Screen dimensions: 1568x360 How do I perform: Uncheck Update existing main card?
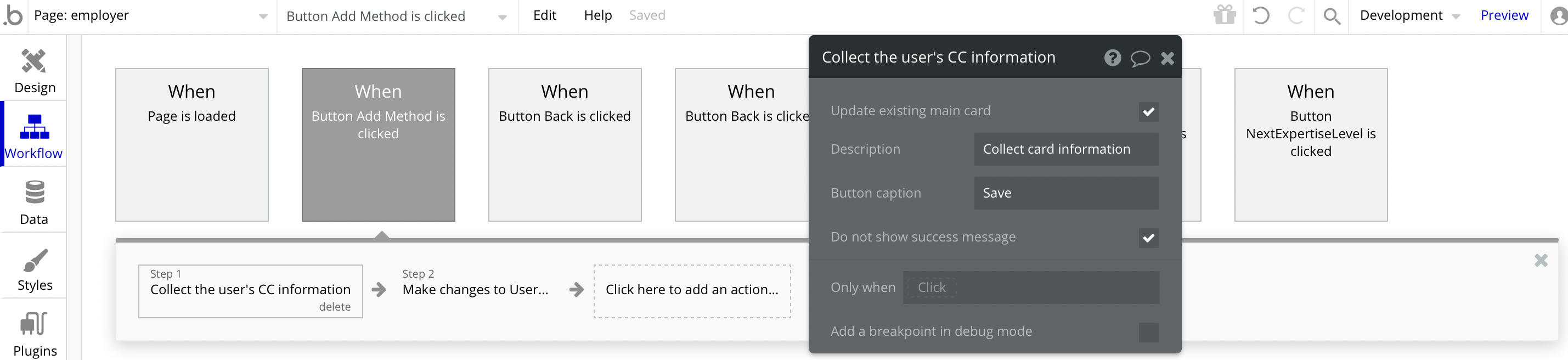pos(1148,111)
